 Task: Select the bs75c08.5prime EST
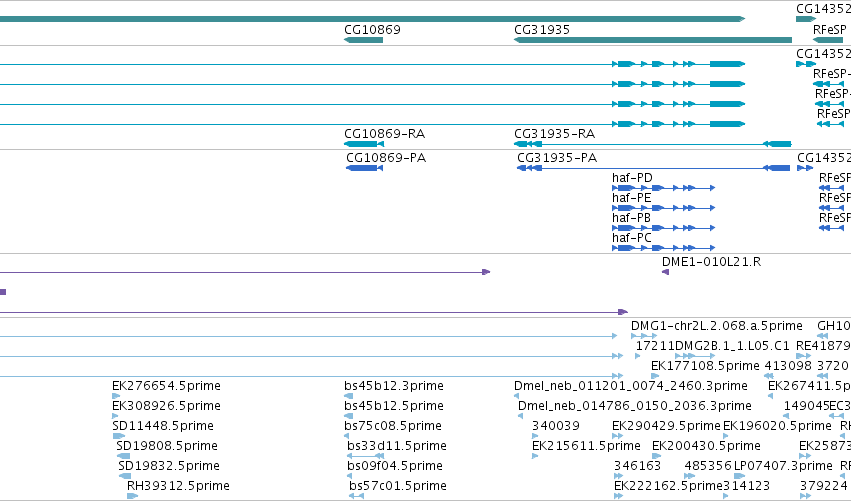pos(346,436)
